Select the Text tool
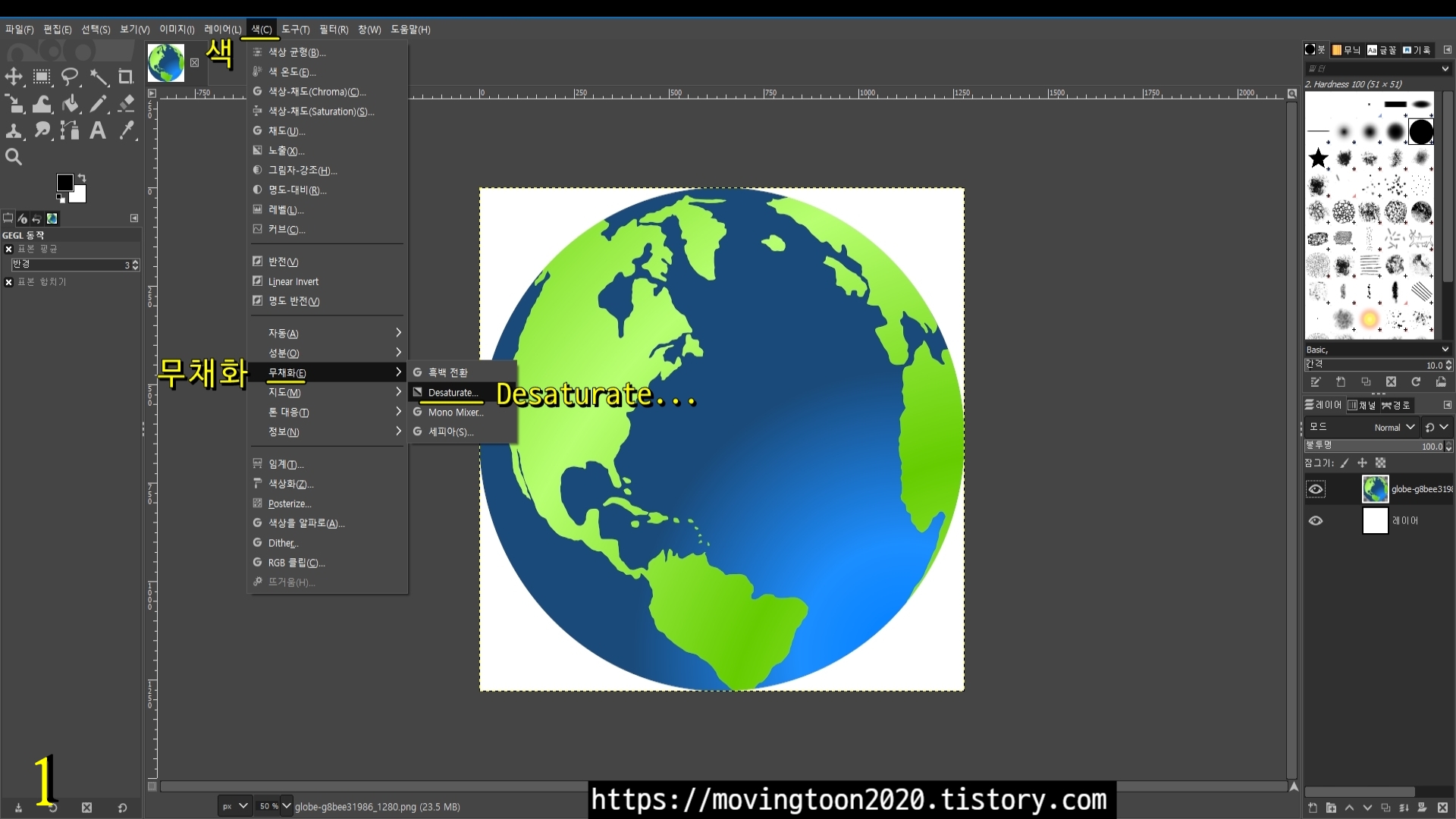 point(98,130)
